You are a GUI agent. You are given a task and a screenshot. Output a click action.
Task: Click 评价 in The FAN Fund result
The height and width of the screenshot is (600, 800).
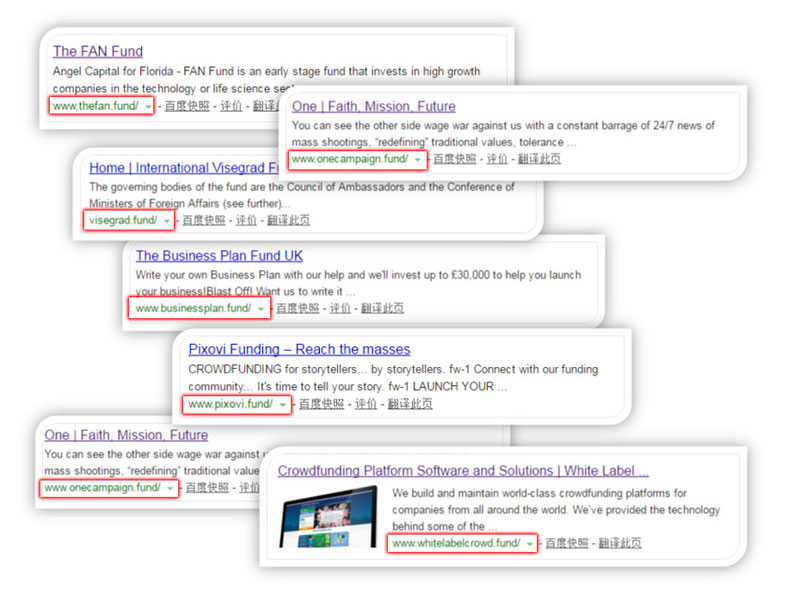coord(231,106)
